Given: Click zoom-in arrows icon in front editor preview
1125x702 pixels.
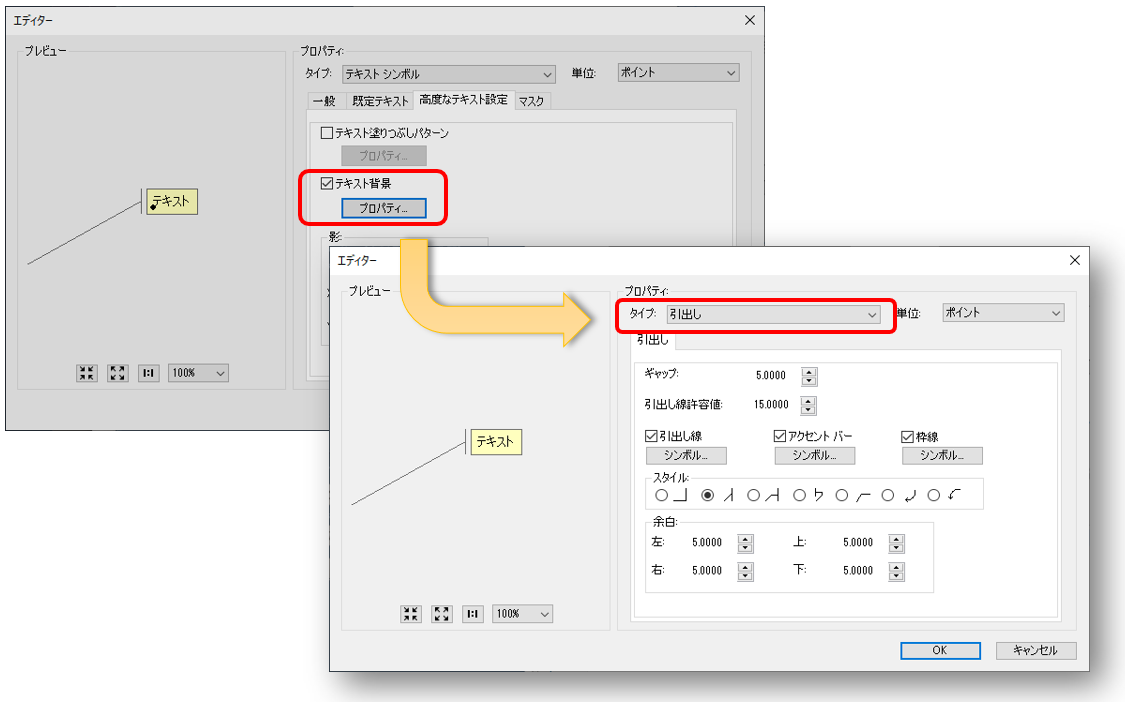Looking at the screenshot, I should point(410,614).
